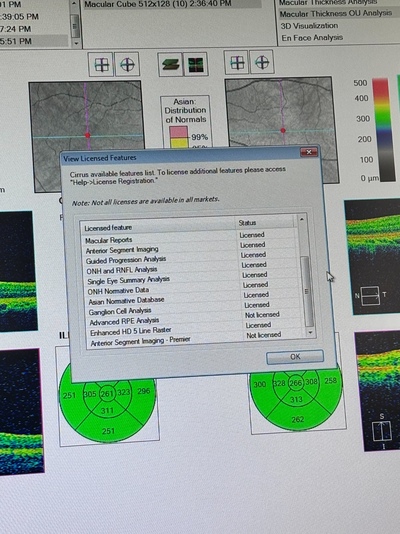Click upper left OCT B-scan image
The image size is (400, 534).
(18, 271)
